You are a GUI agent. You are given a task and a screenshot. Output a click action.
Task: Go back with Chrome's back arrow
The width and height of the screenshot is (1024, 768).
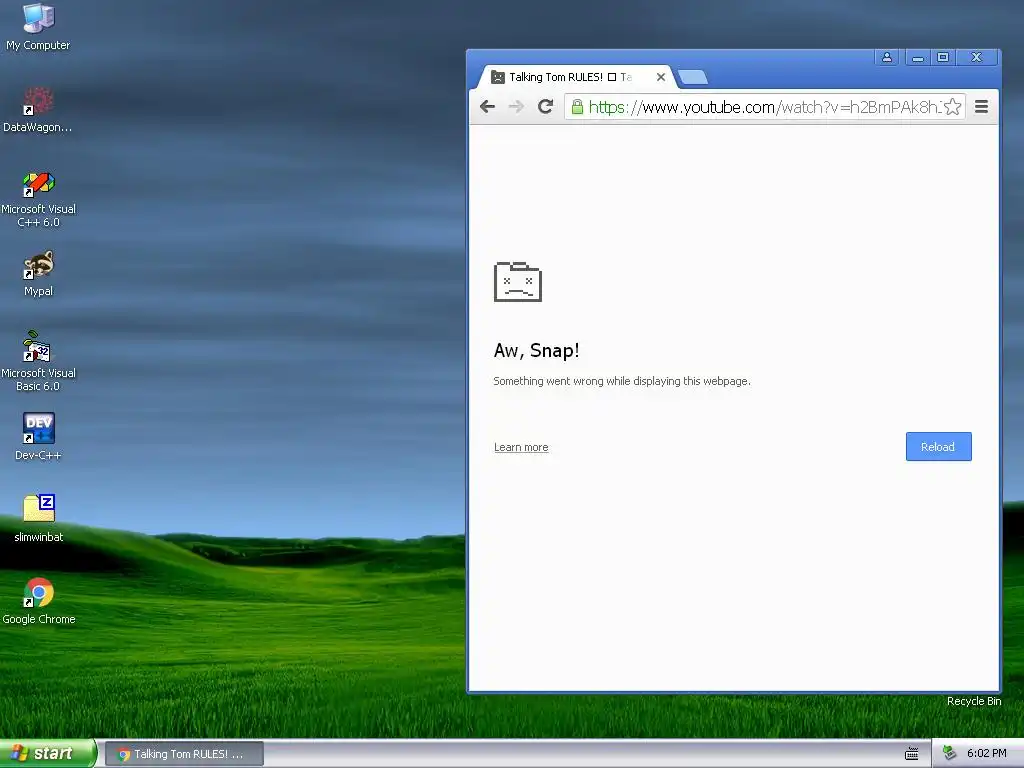click(x=487, y=106)
